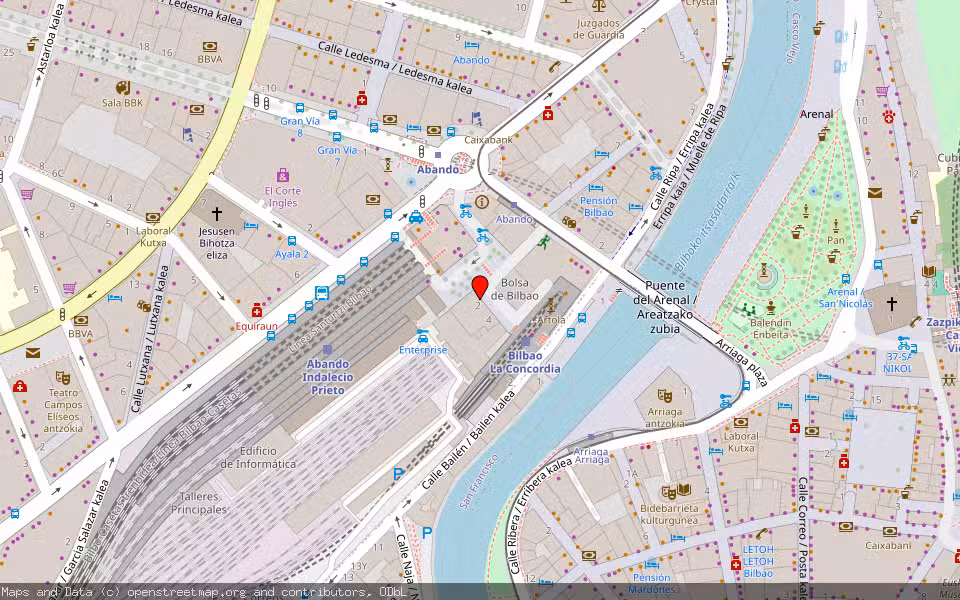Select the Gran Vía 8 bus stop icon

300,108
